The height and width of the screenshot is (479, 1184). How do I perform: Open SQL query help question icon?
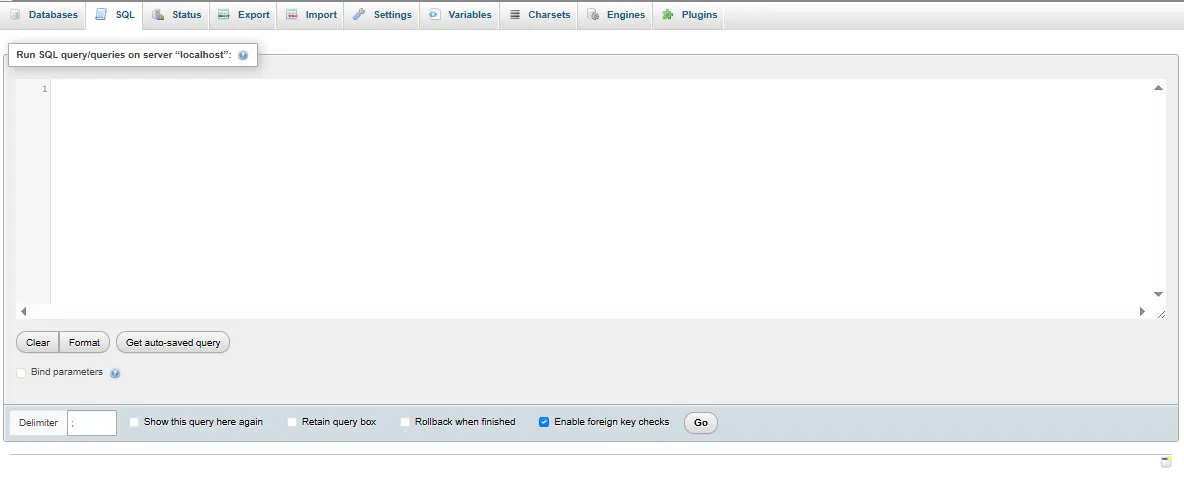[243, 56]
